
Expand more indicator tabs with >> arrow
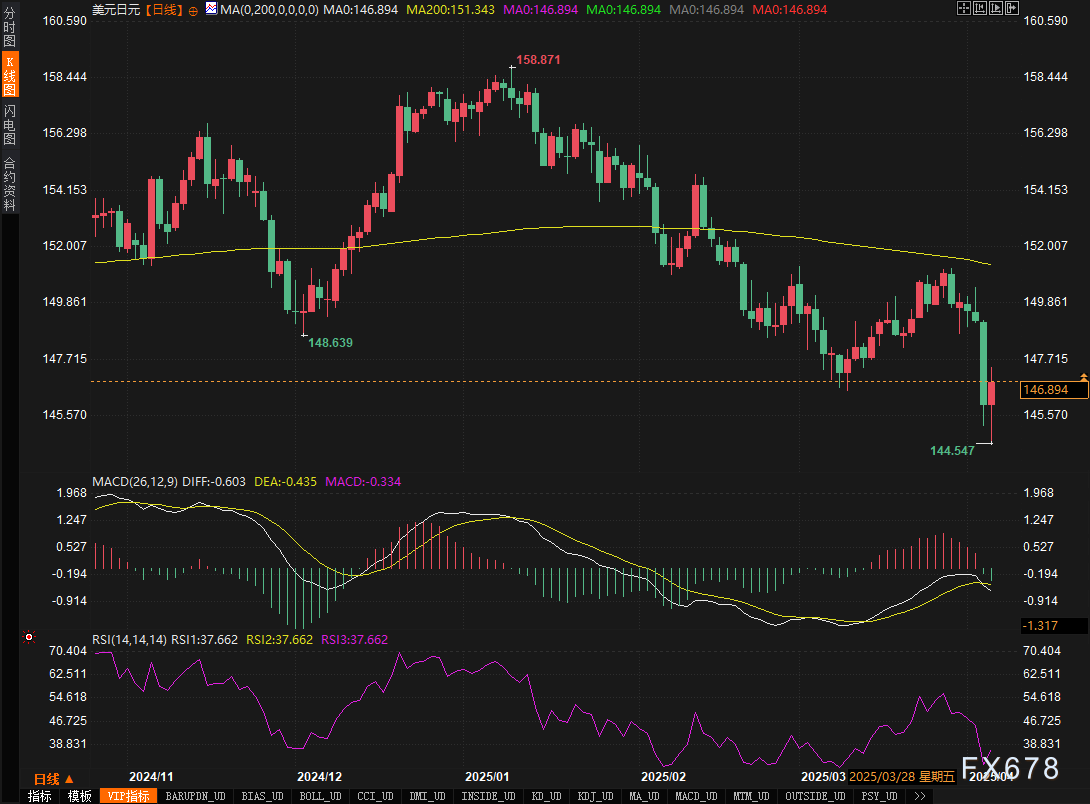pyautogui.click(x=920, y=796)
